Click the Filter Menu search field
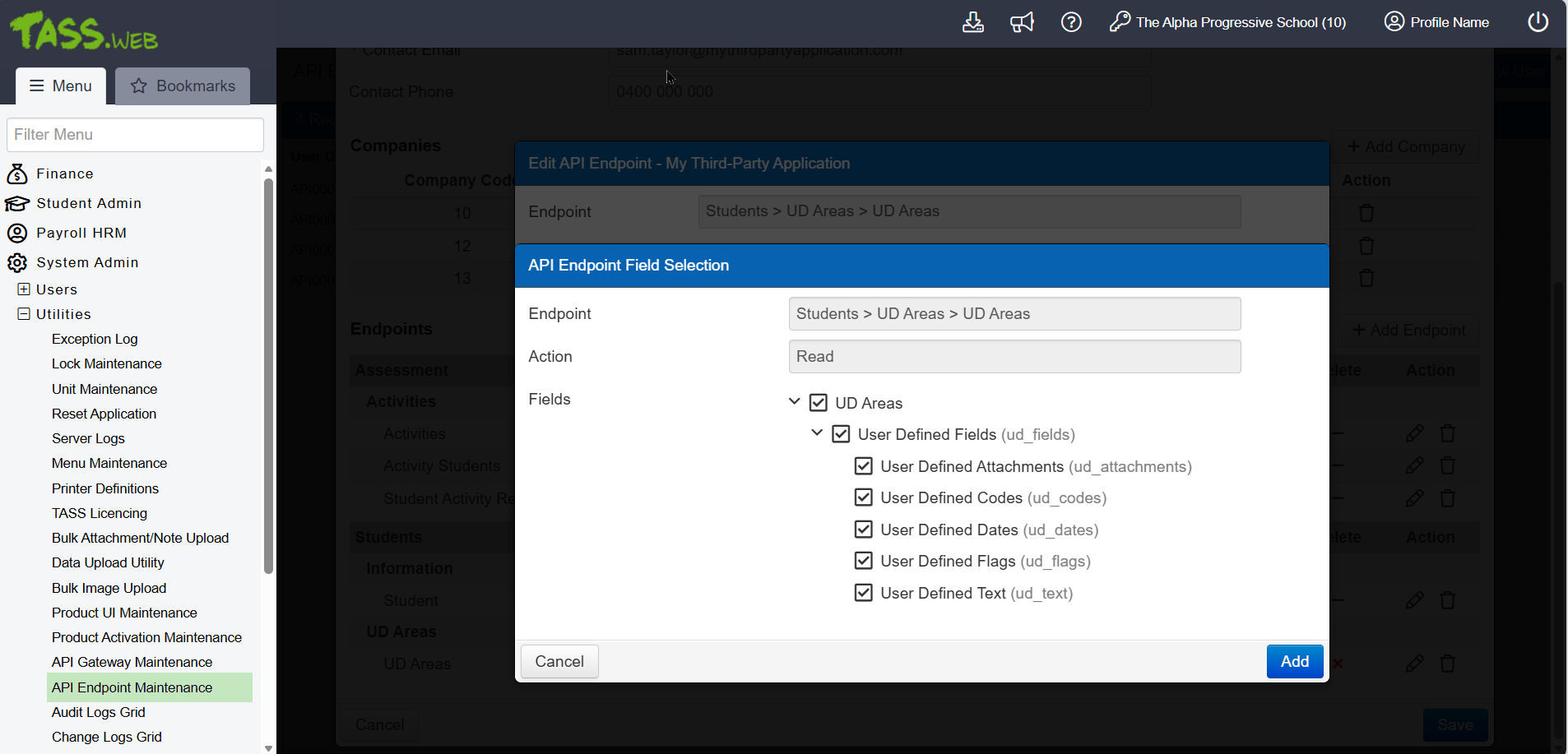1568x754 pixels. tap(135, 135)
